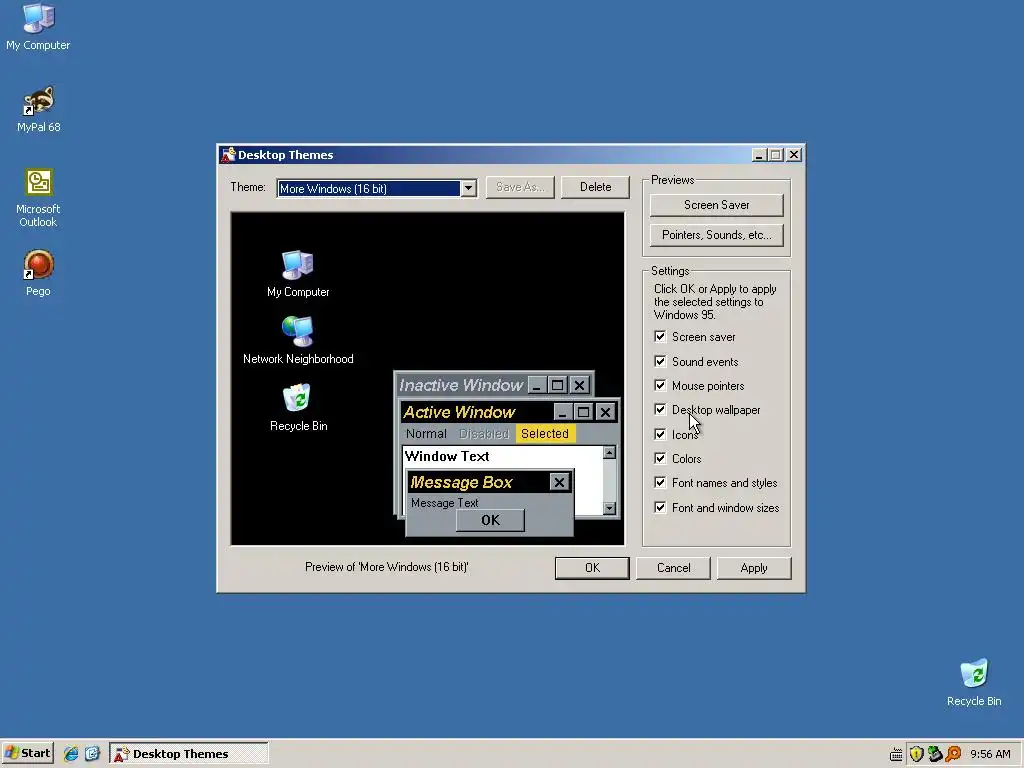
Task: Click the preview window scrollbar up arrow
Action: click(x=609, y=453)
